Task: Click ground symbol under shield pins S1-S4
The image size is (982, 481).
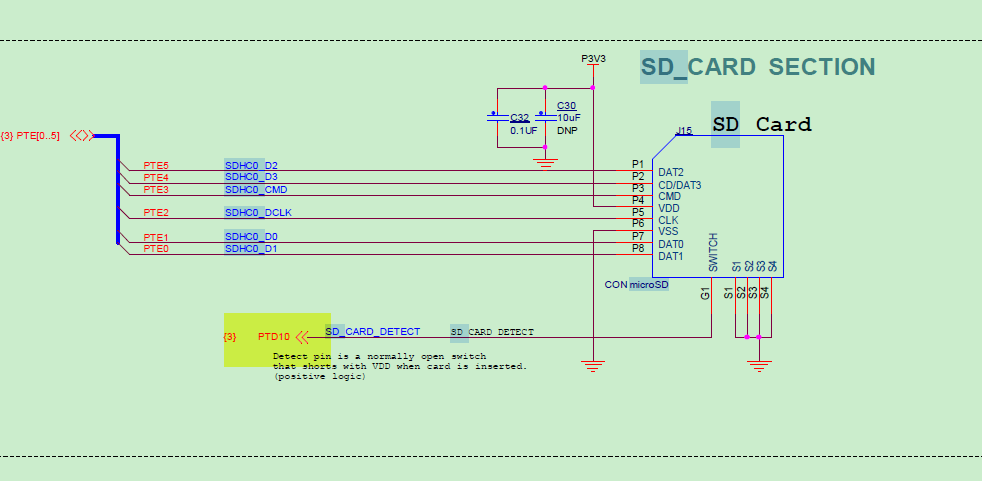Action: [x=759, y=366]
